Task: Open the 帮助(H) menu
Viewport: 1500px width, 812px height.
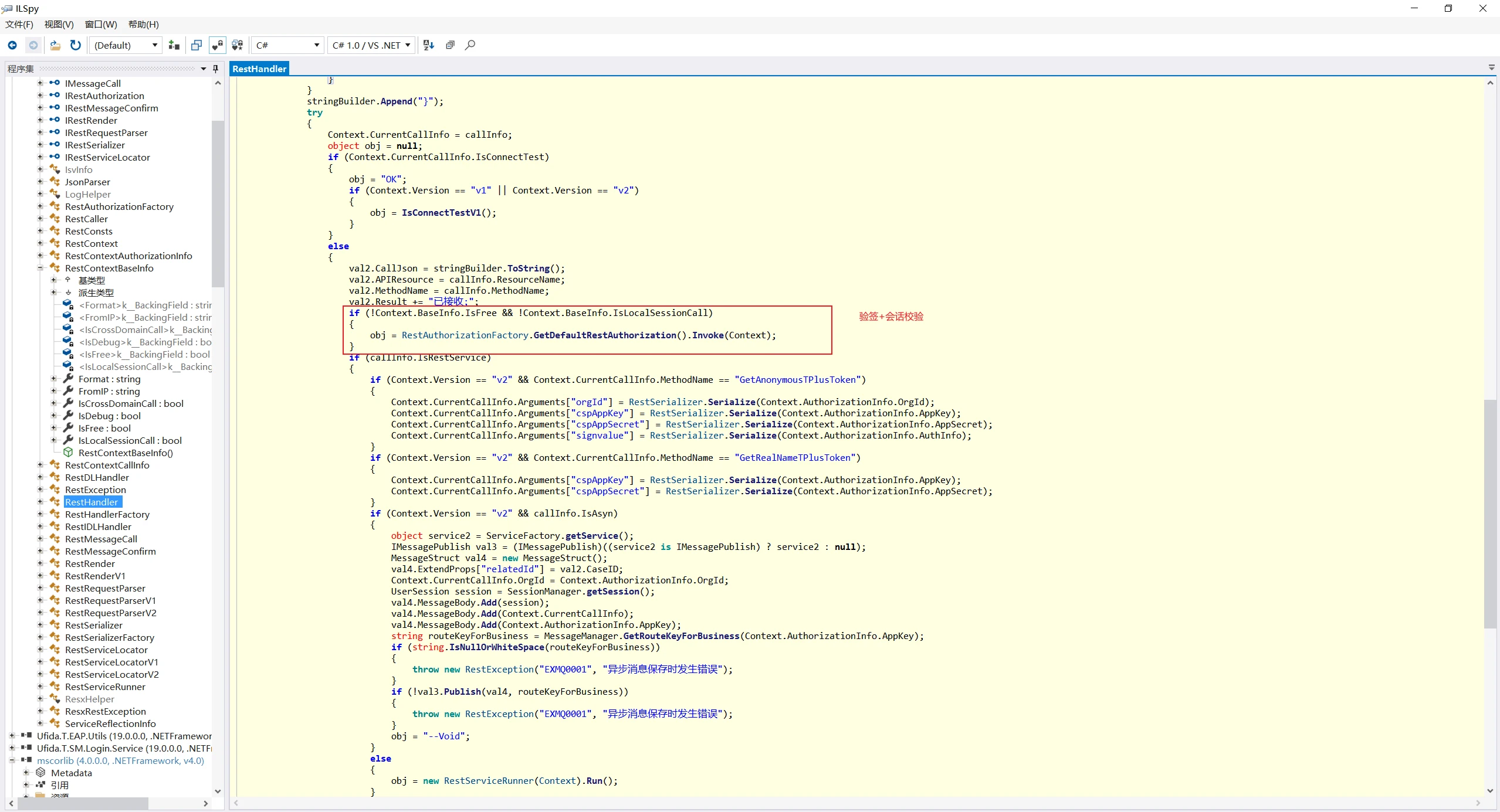Action: [144, 24]
